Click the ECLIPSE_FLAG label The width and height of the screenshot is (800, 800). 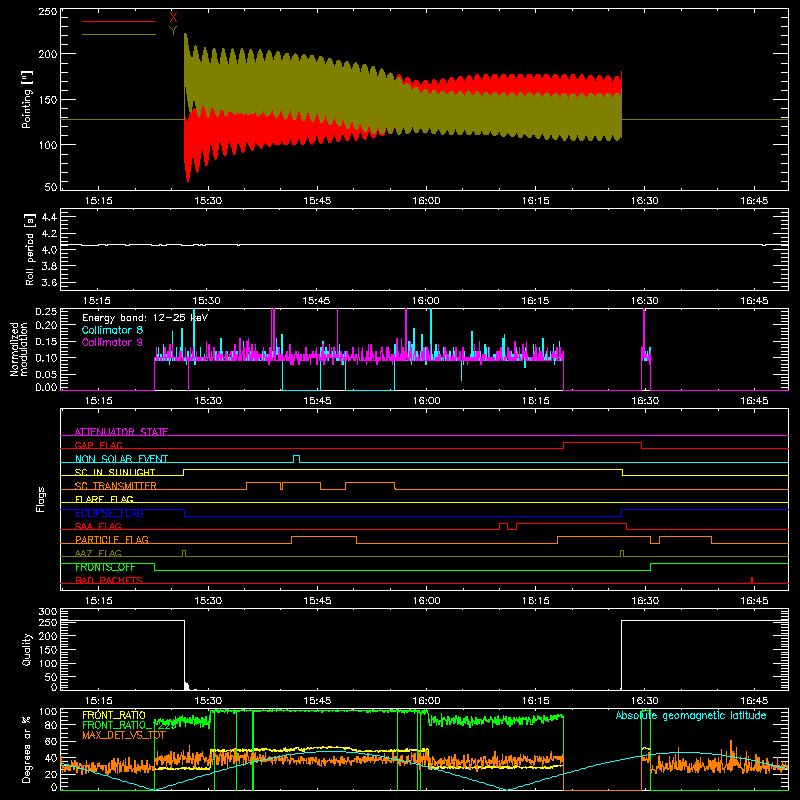[109, 513]
